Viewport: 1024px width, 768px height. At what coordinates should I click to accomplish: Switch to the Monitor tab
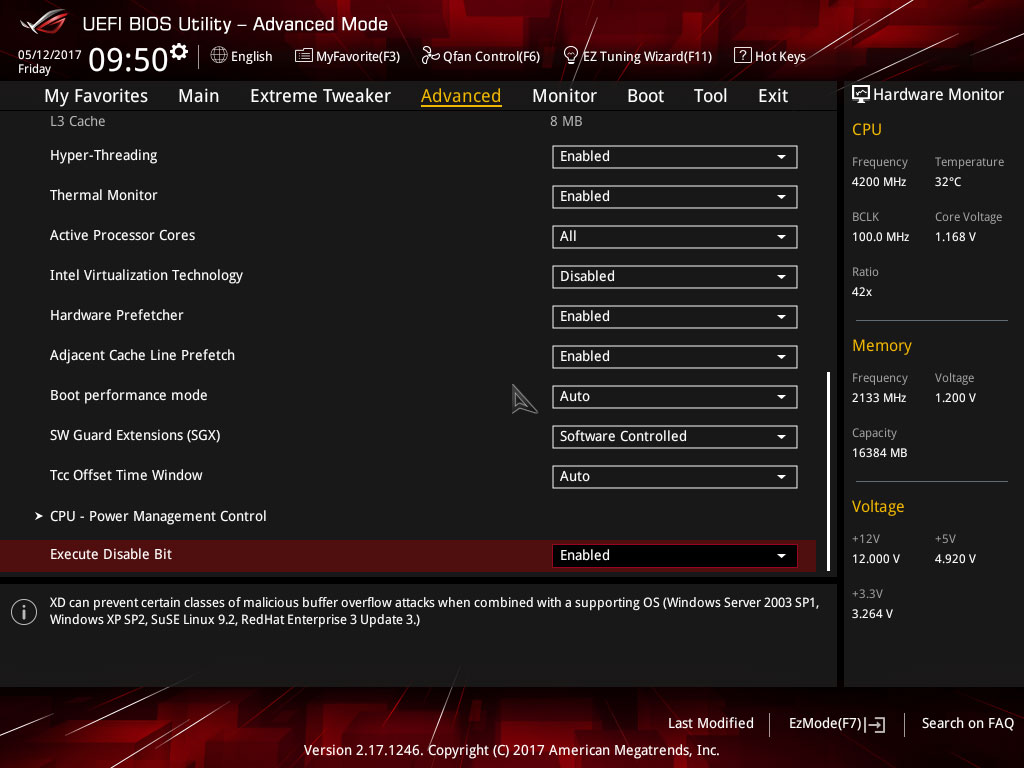point(564,96)
